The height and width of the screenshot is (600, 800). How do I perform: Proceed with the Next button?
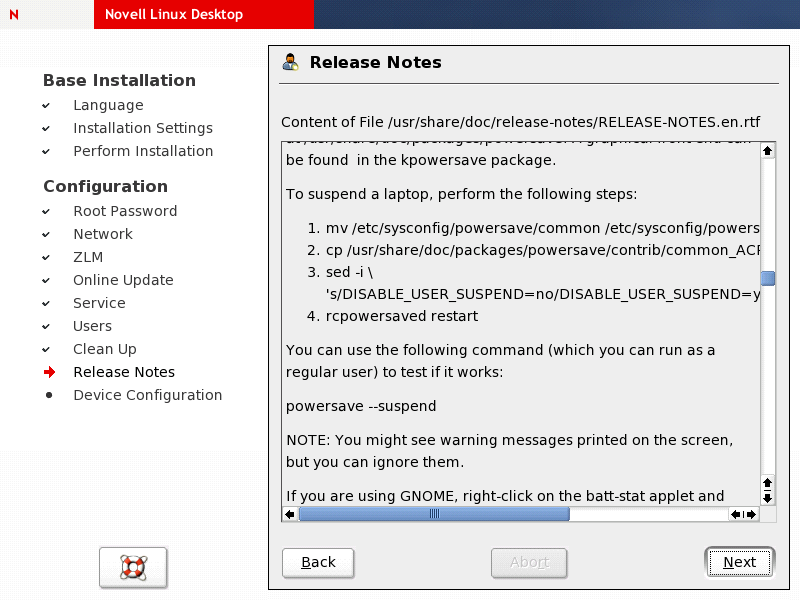(x=739, y=563)
